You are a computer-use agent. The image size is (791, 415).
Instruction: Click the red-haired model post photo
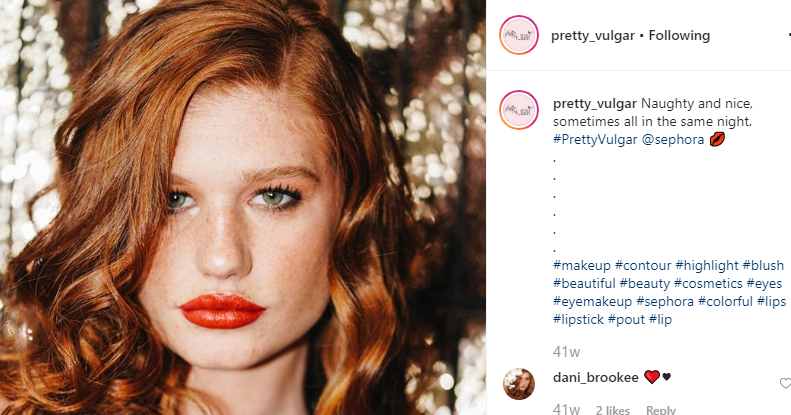click(243, 207)
